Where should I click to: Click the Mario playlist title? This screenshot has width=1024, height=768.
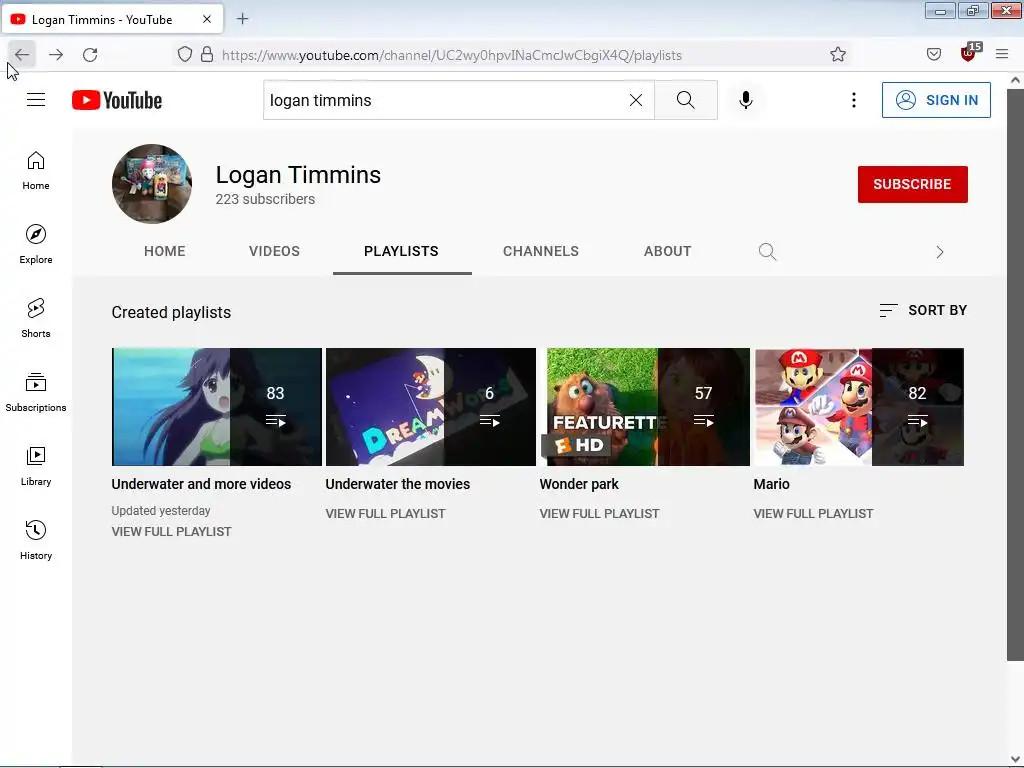[x=771, y=484]
